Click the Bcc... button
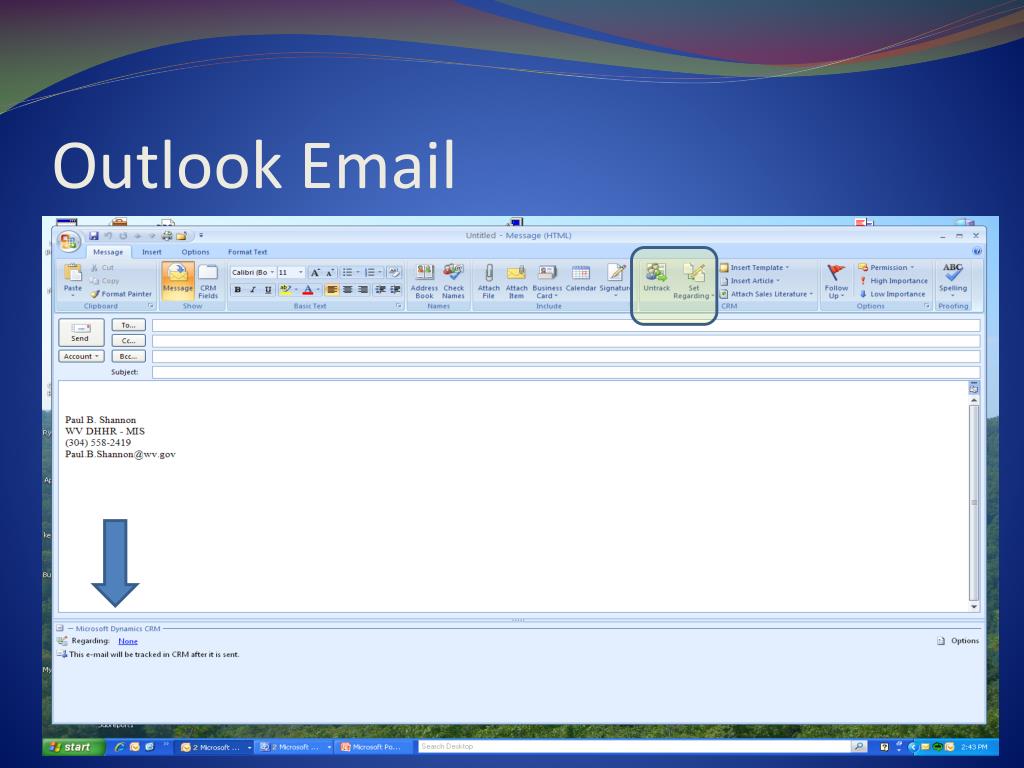 coord(128,357)
